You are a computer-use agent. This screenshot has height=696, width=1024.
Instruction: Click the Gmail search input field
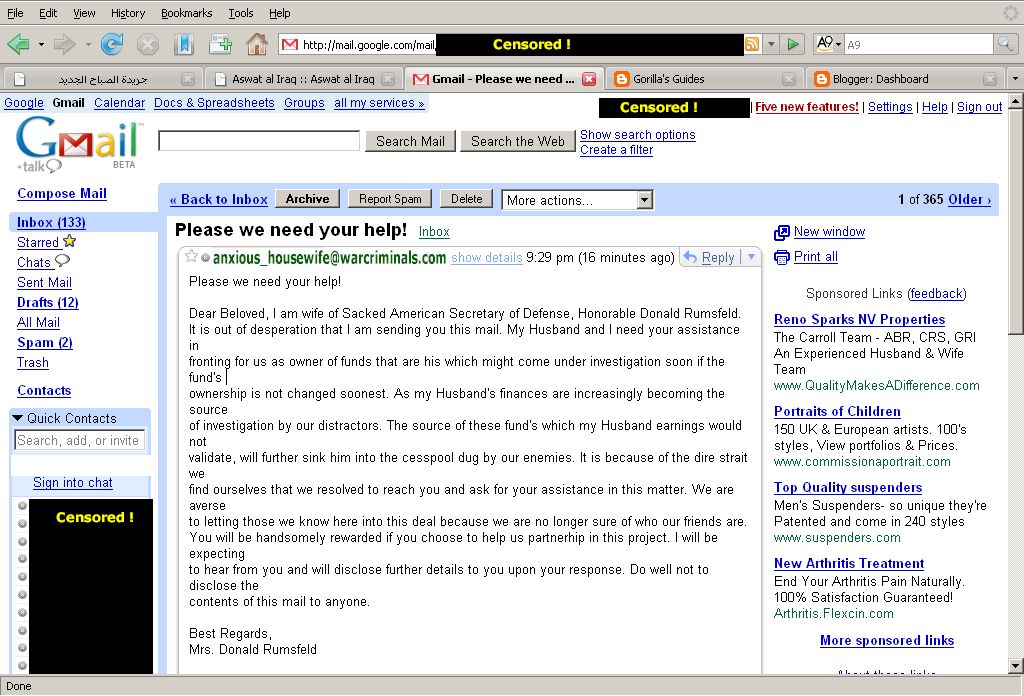click(x=259, y=141)
